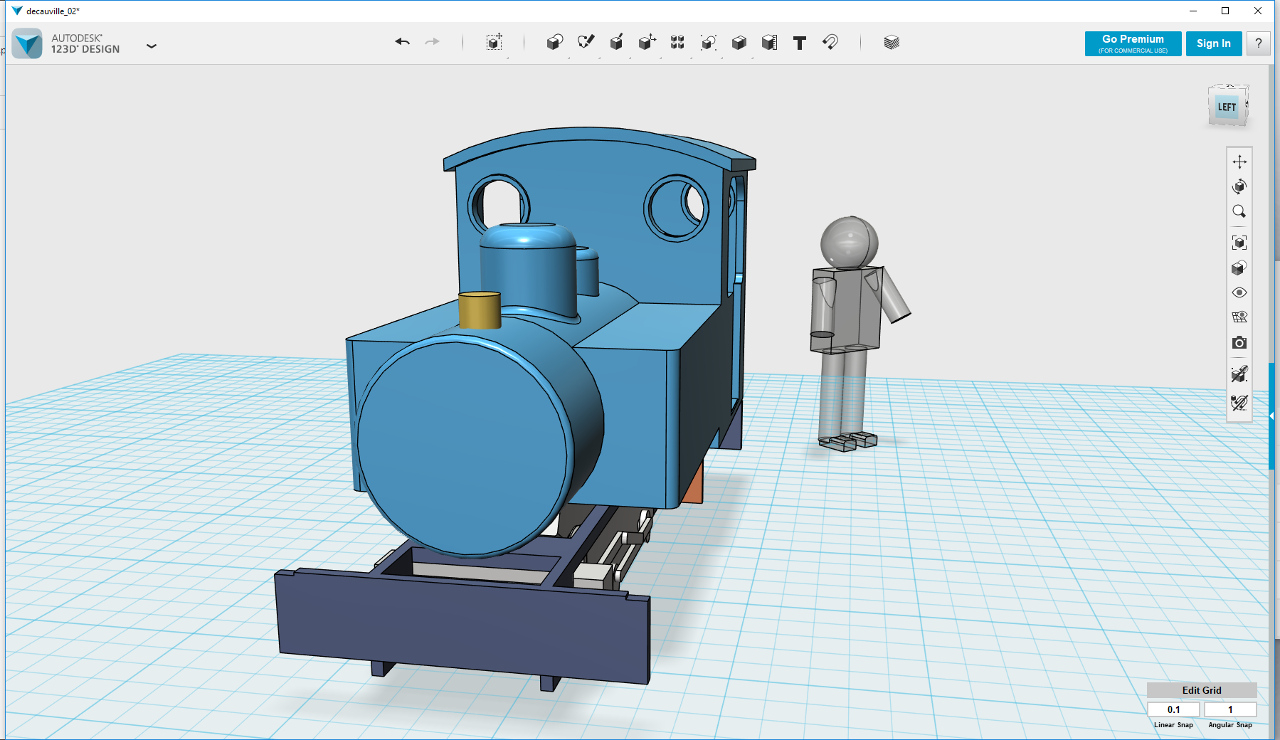Click the Go Premium button

[1133, 43]
